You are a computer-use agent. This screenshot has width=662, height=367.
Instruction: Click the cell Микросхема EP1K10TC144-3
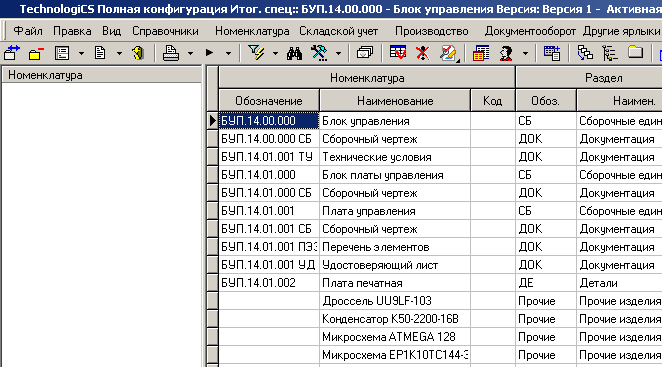[x=395, y=355]
